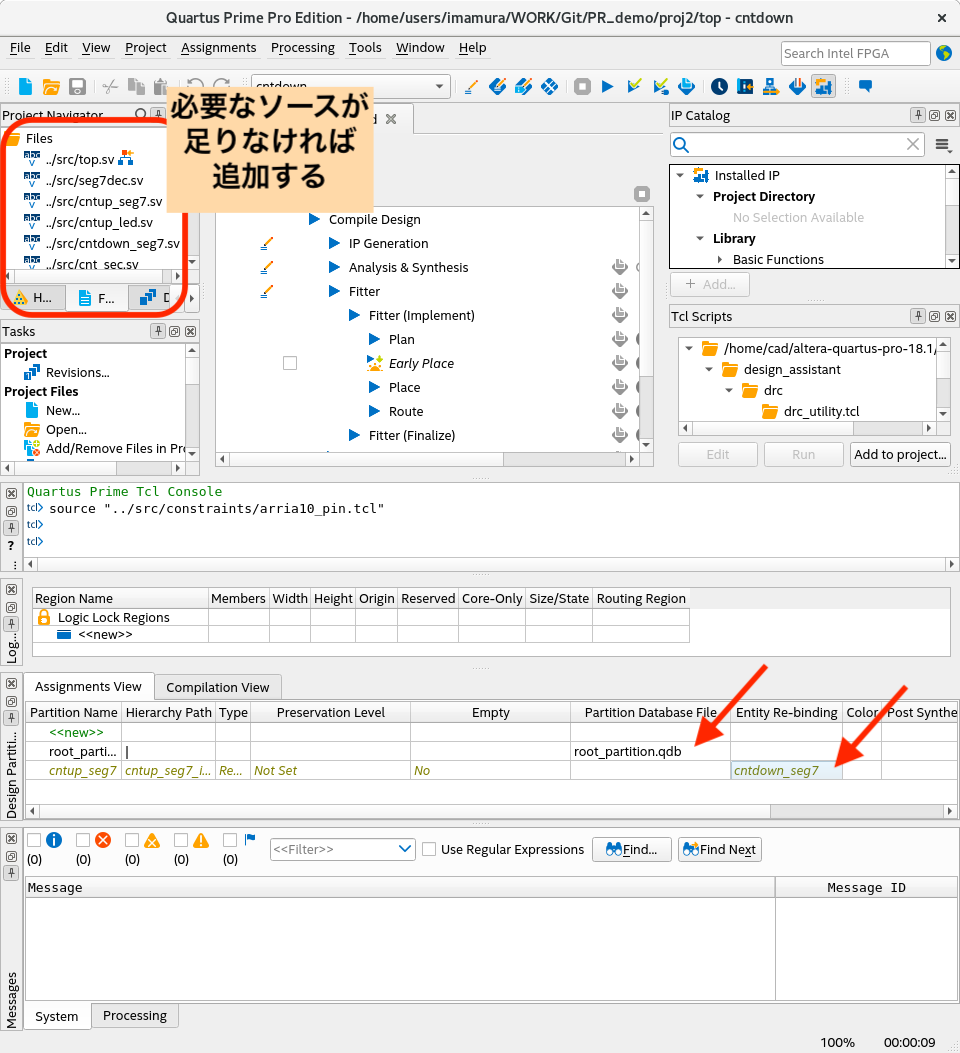Screen dimensions: 960x1053
Task: Click the stop square icon above task list
Action: (642, 194)
